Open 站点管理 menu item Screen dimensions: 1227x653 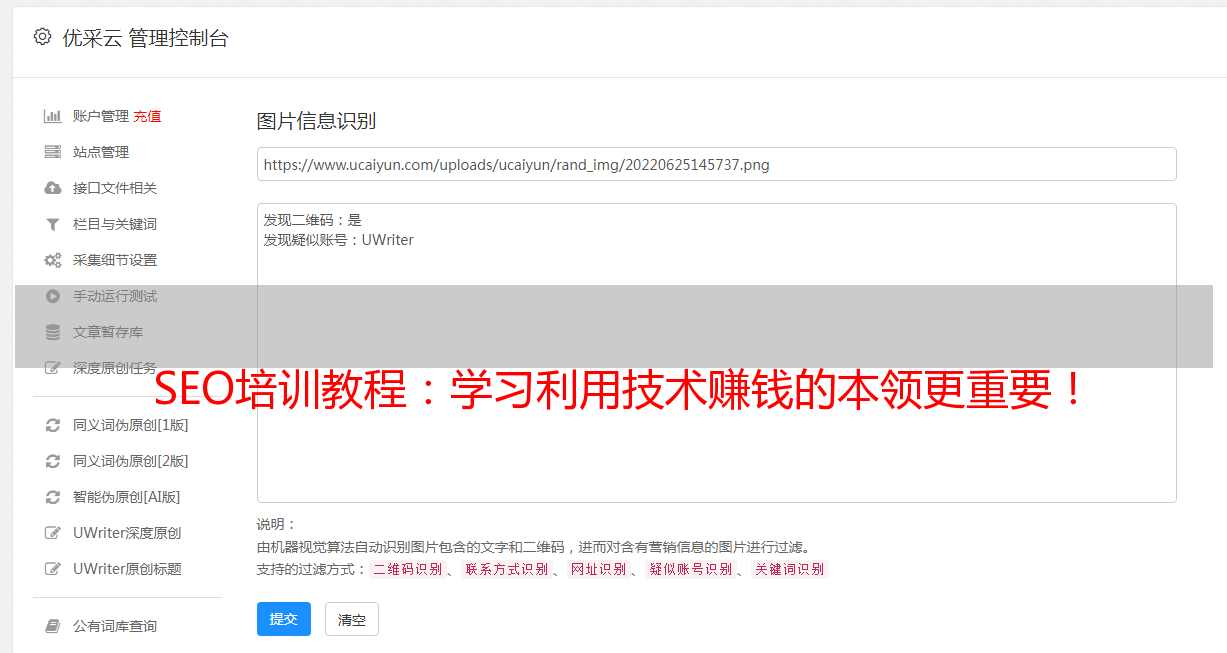(x=101, y=152)
